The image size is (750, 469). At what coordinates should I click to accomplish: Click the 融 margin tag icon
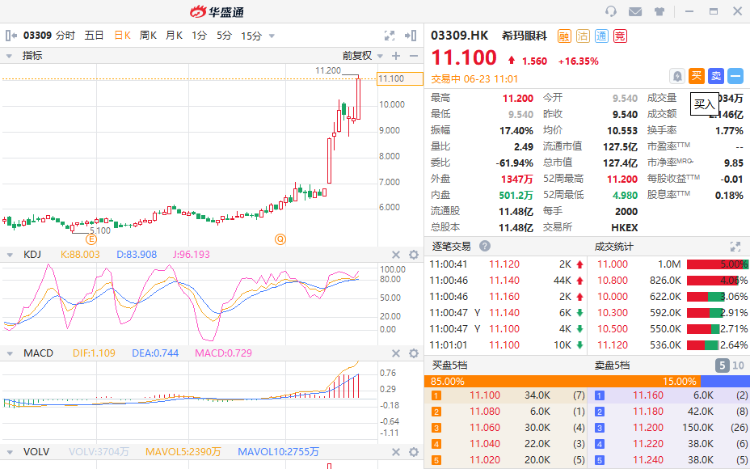(564, 36)
